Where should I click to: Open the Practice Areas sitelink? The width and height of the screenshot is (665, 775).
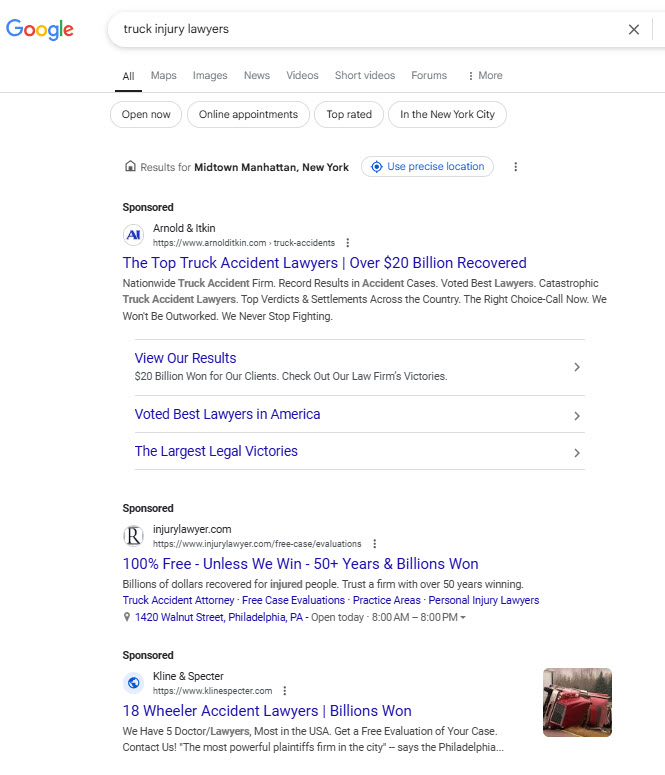387,600
